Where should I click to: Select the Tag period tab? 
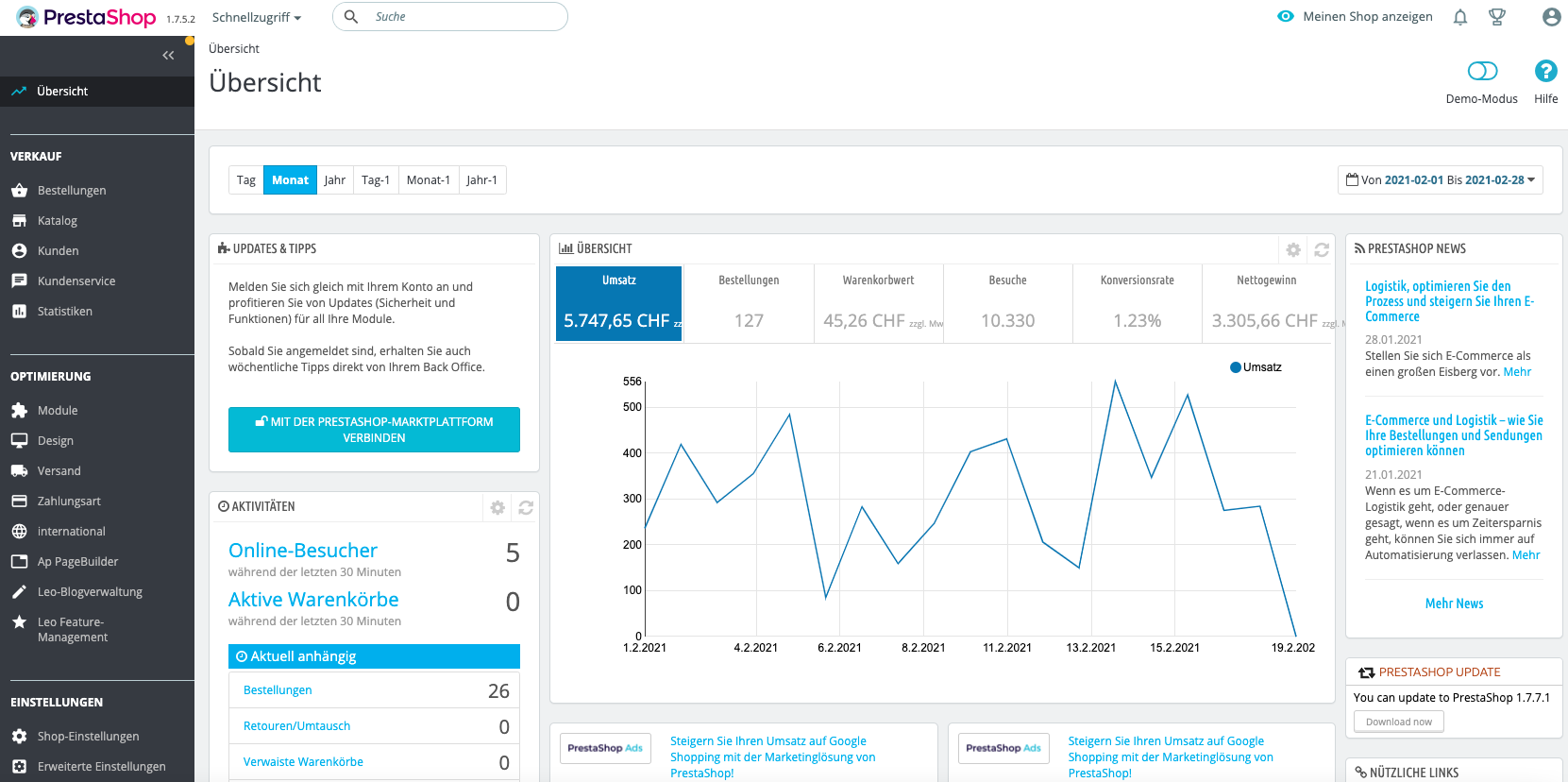pos(246,180)
